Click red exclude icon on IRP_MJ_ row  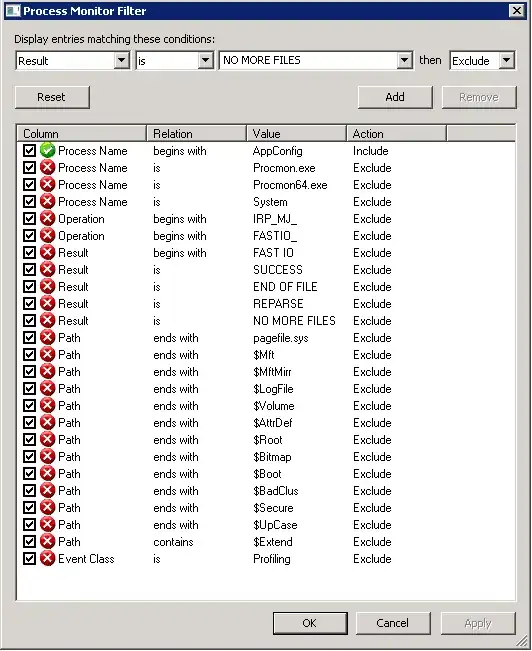48,218
